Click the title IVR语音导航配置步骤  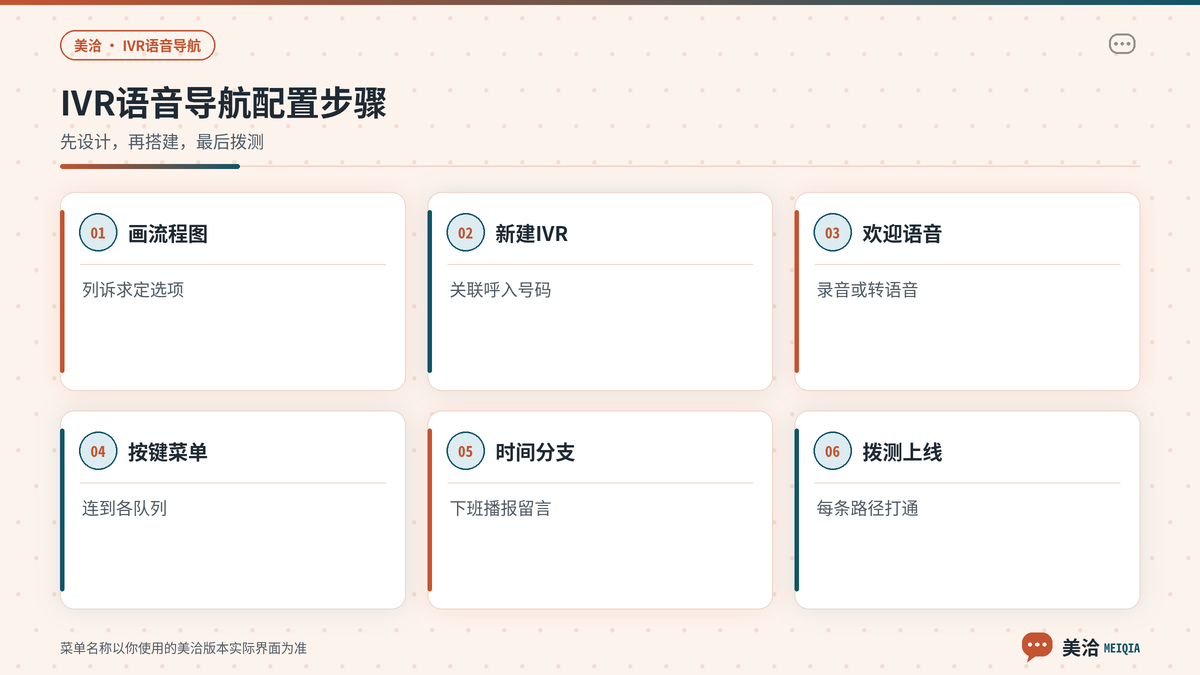pos(223,105)
